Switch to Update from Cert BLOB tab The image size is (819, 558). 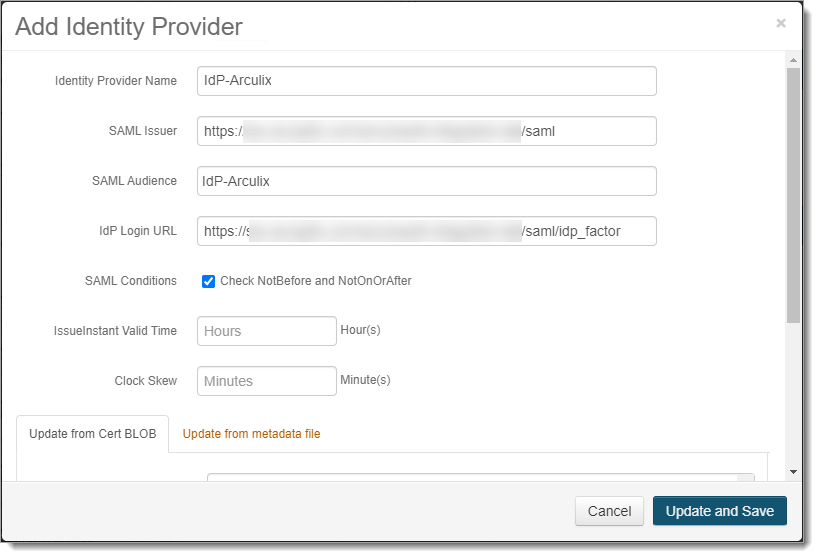click(x=93, y=434)
